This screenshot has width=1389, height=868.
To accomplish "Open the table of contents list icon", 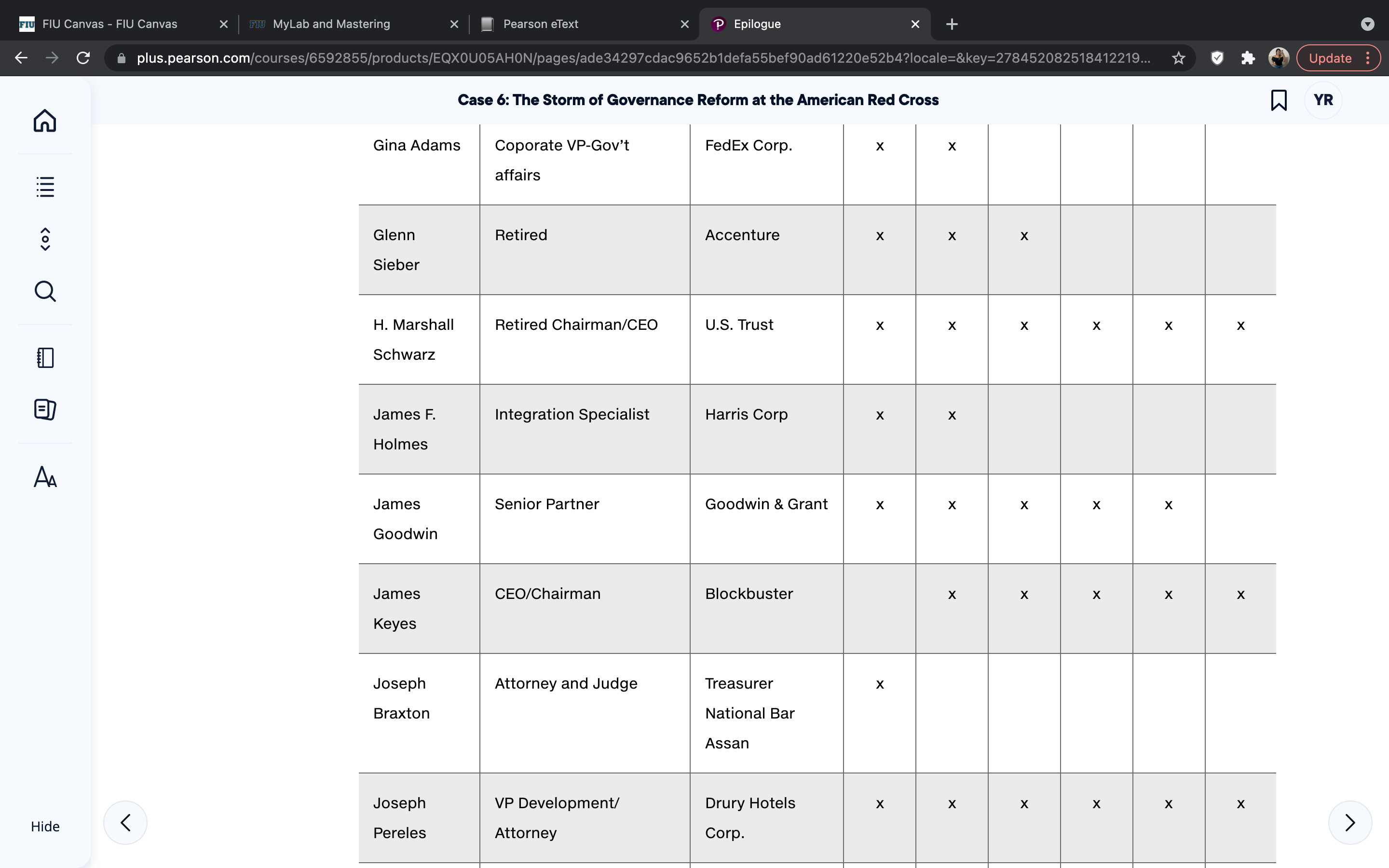I will click(x=45, y=187).
